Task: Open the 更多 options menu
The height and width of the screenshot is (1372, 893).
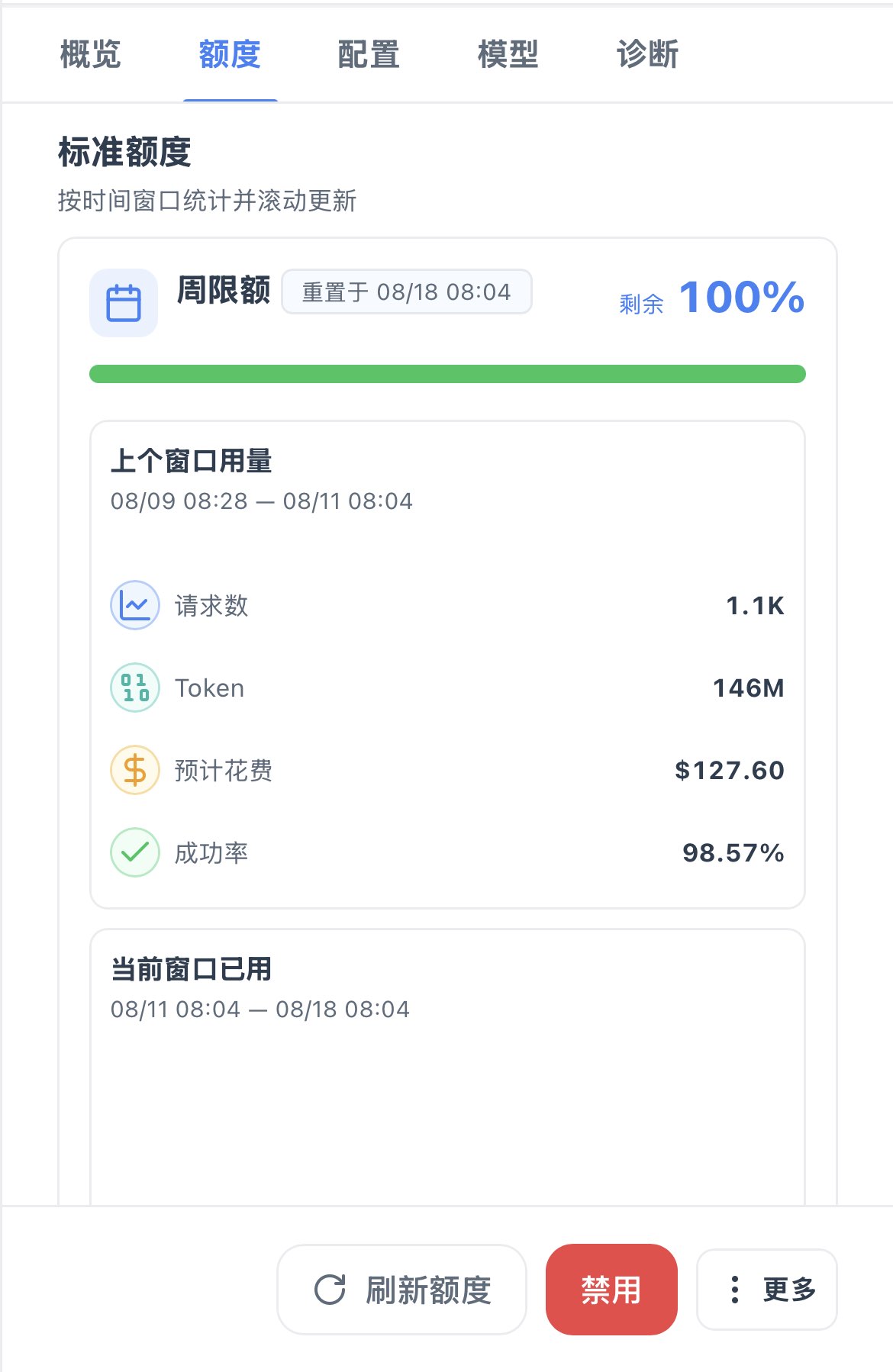Action: click(767, 1290)
